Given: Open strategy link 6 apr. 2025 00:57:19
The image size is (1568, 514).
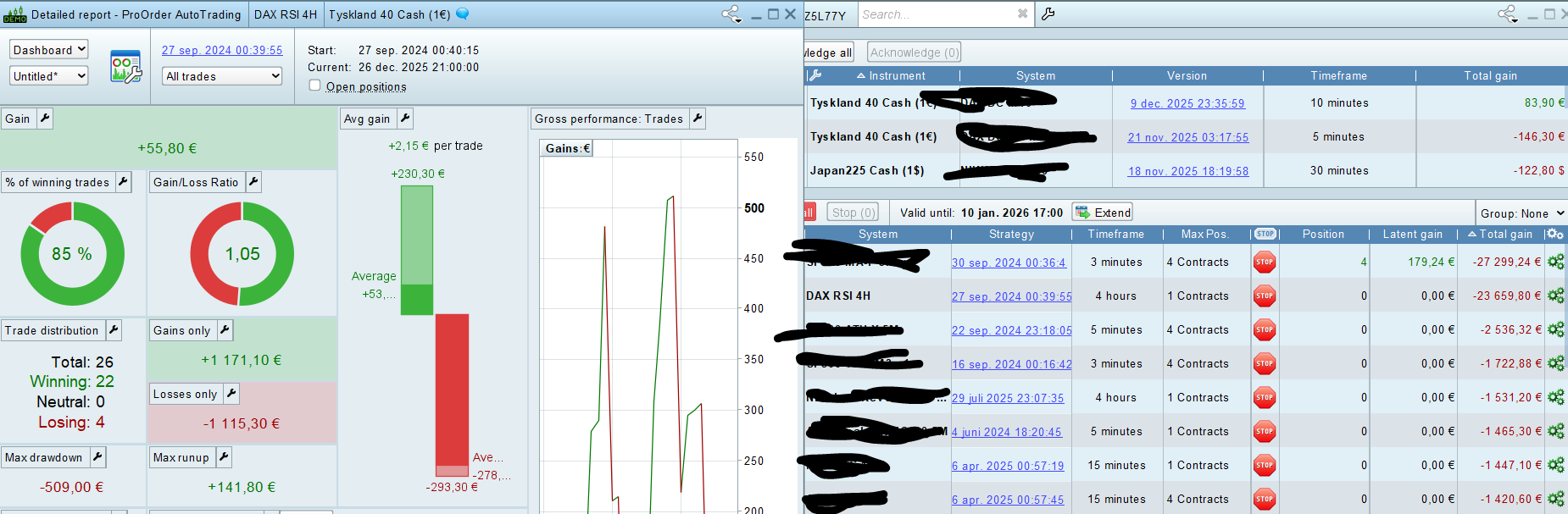Looking at the screenshot, I should [x=1007, y=466].
